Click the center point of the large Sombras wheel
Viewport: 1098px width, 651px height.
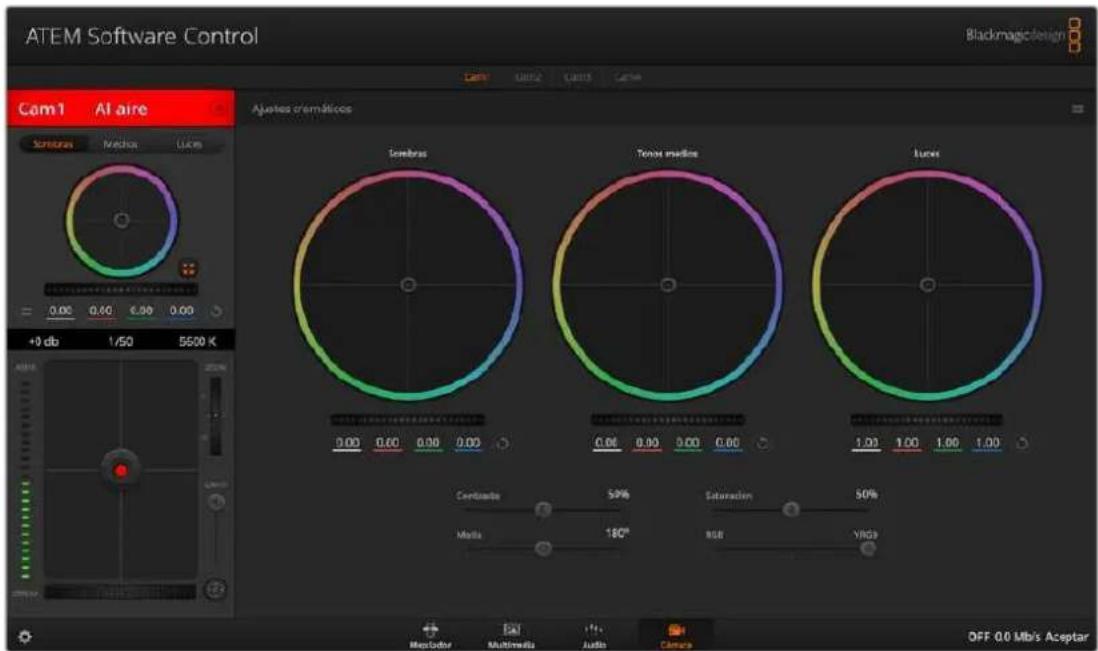click(x=408, y=285)
